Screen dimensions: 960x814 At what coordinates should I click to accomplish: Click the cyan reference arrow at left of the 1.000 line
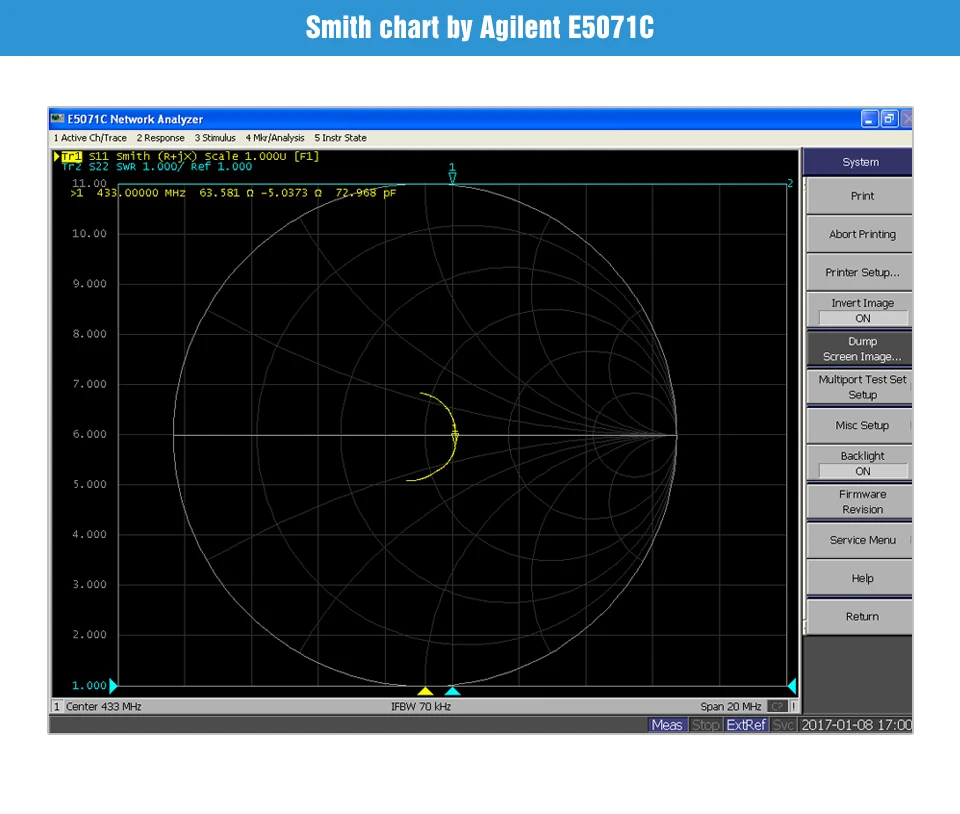pos(113,685)
